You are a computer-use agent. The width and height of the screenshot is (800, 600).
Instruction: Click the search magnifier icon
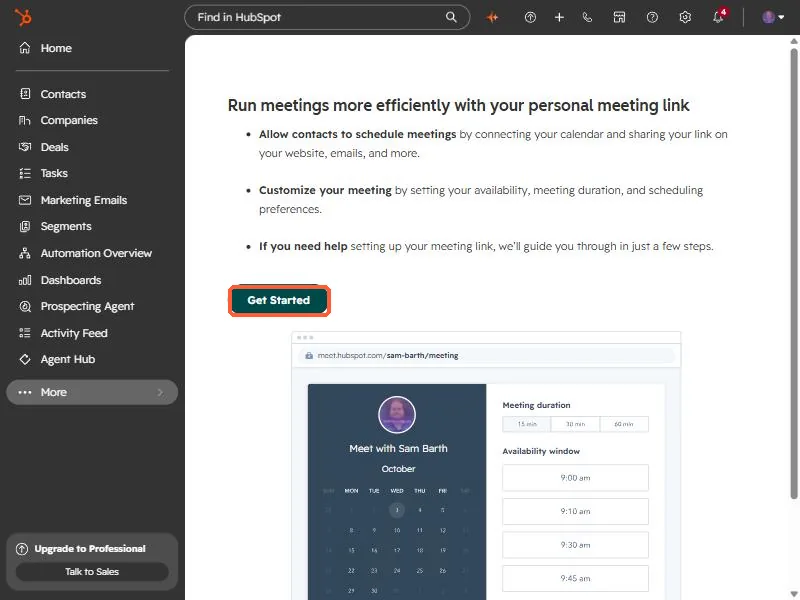pos(451,17)
